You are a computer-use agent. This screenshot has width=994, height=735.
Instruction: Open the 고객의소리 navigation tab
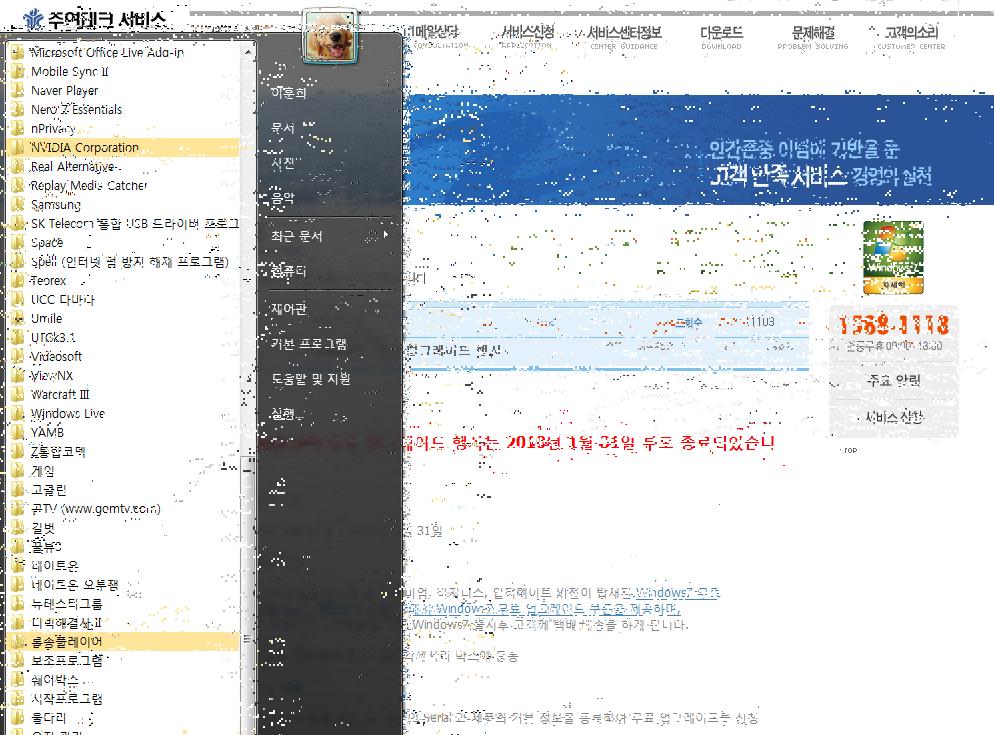[x=911, y=36]
